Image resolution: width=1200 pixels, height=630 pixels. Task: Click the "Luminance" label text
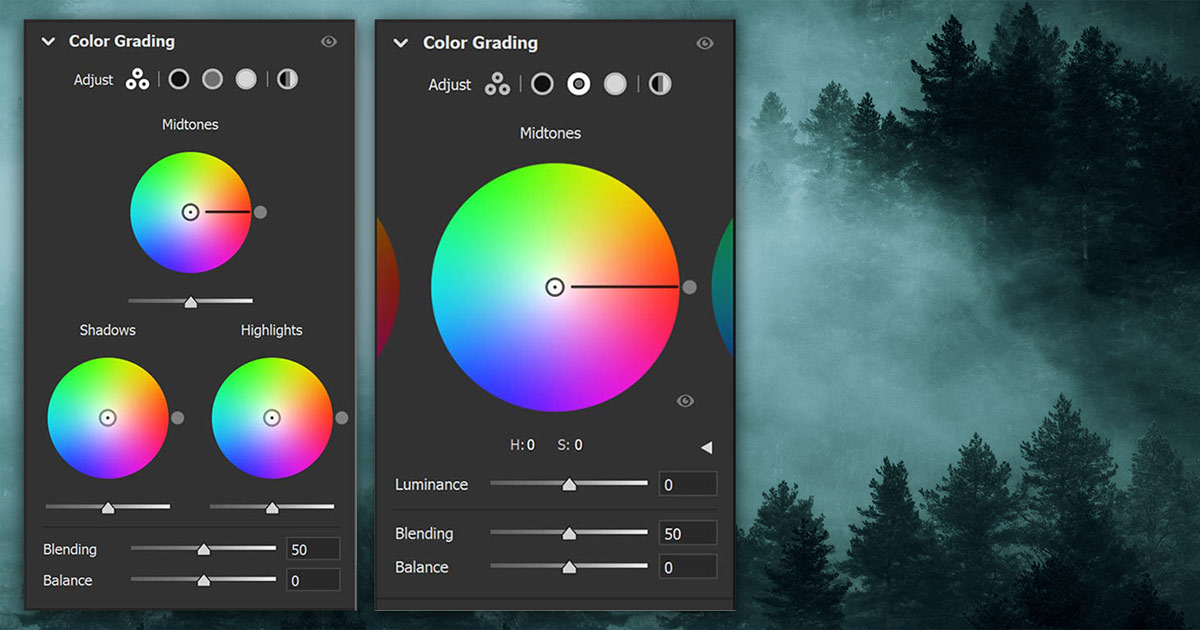tap(432, 484)
